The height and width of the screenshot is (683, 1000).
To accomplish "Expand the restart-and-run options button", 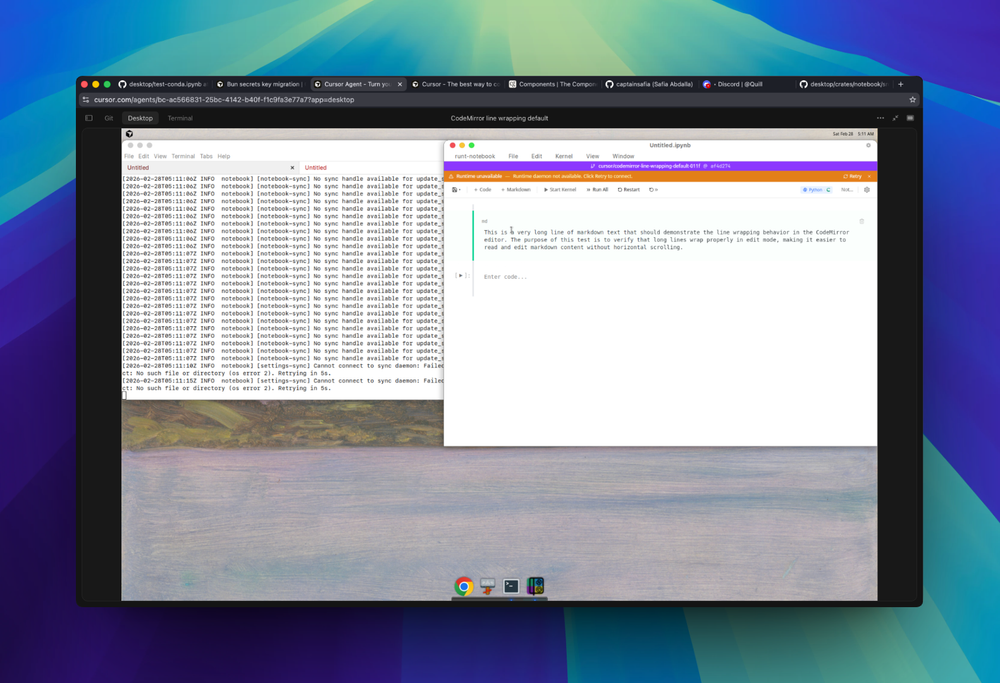I will (653, 189).
